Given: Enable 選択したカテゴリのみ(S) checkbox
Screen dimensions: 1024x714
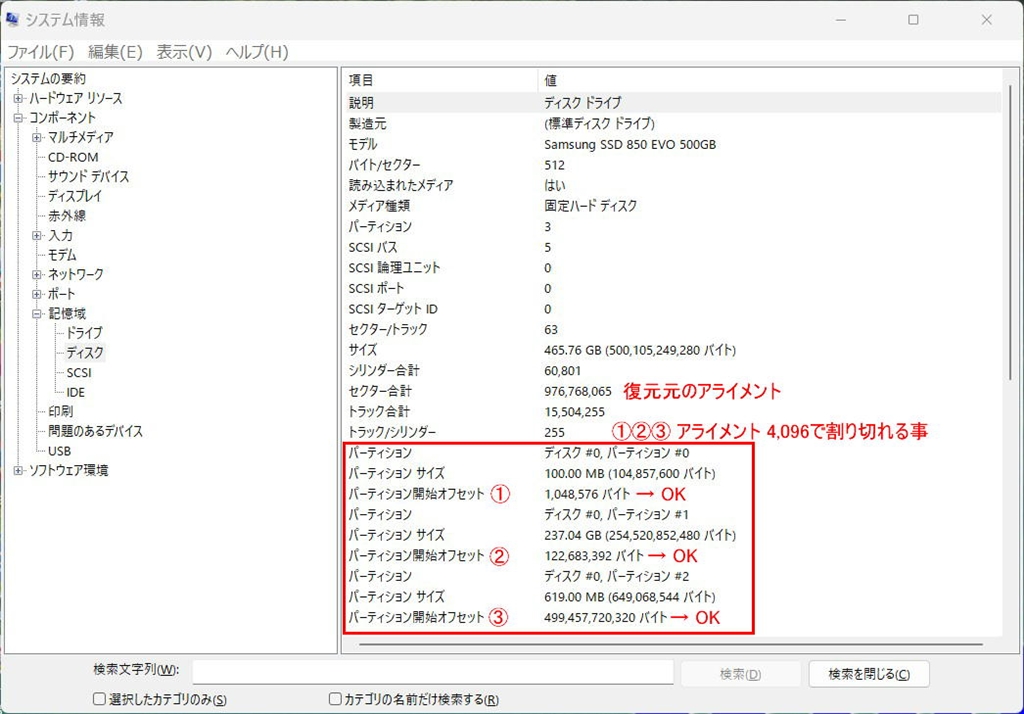Looking at the screenshot, I should (99, 699).
